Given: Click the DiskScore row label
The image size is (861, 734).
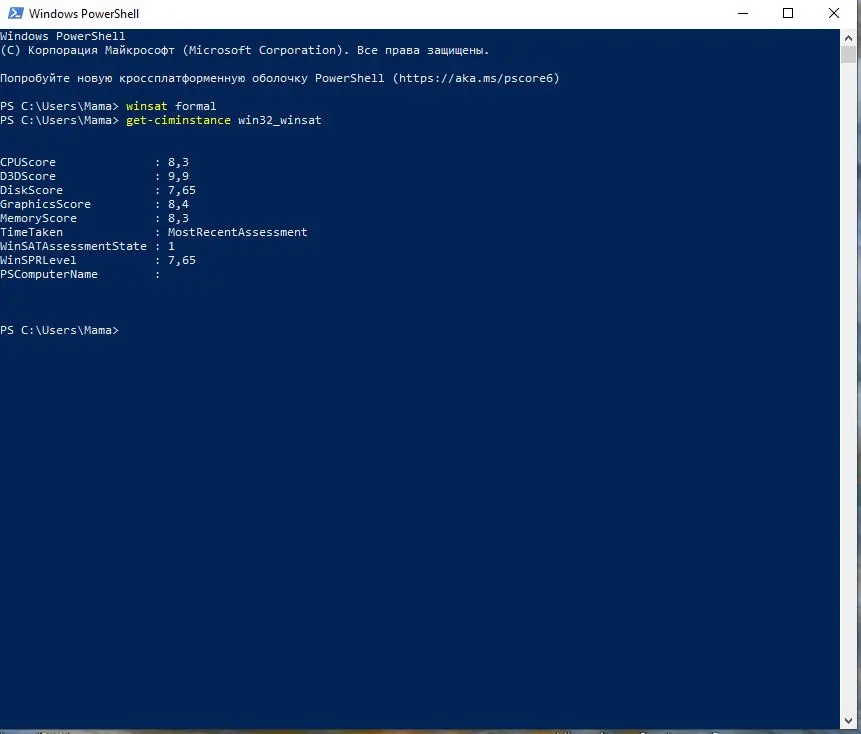Looking at the screenshot, I should [x=31, y=190].
